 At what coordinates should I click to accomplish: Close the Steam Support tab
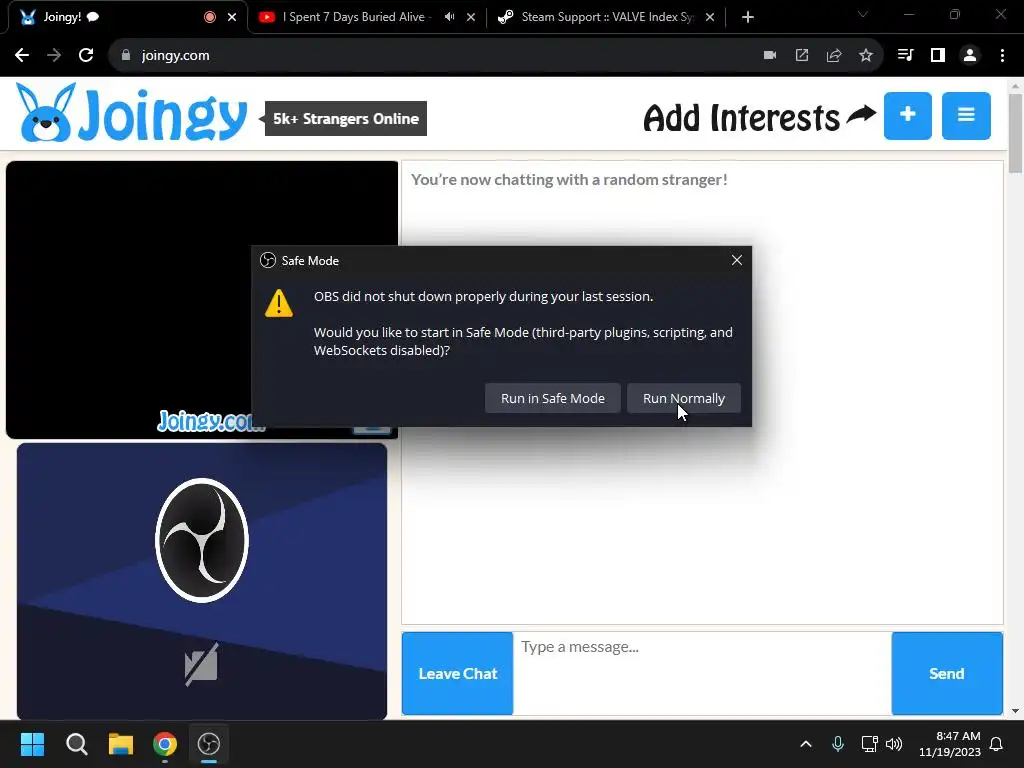710,17
